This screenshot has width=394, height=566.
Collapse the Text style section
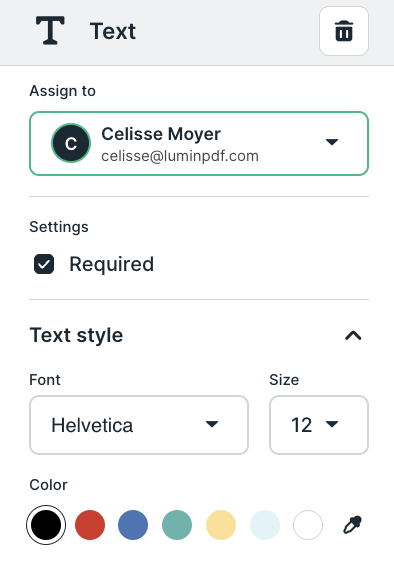coord(353,336)
